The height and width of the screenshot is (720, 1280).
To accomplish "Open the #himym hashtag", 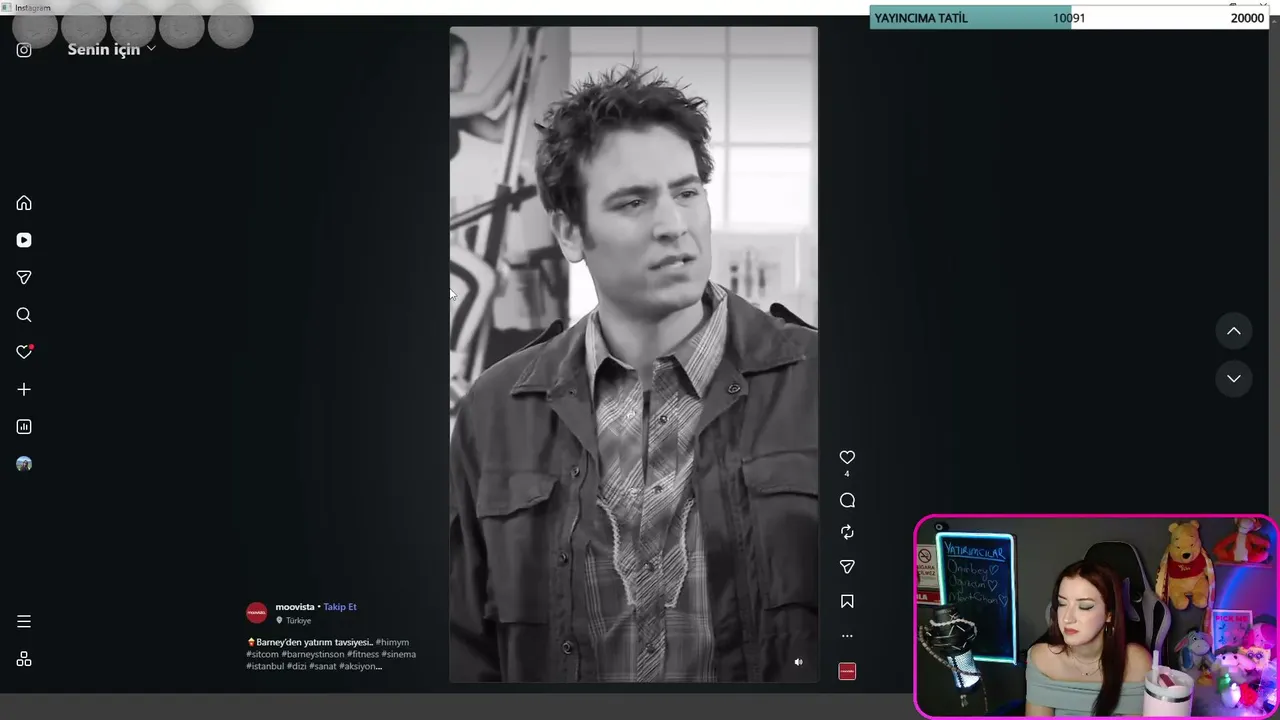I will [x=392, y=642].
